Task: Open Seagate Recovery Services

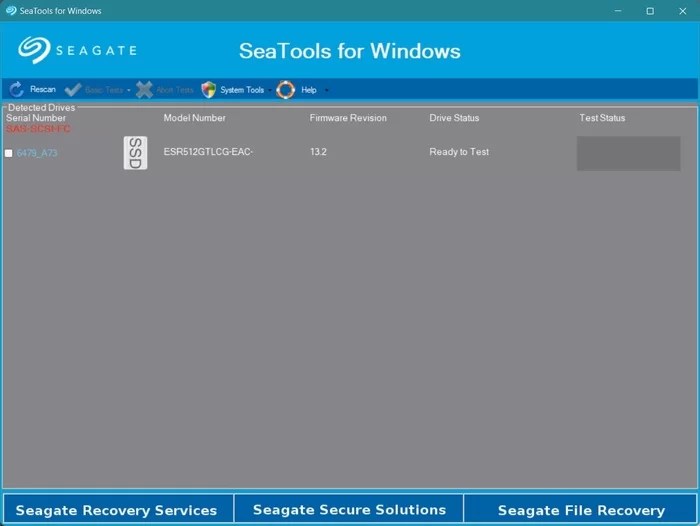Action: pos(118,509)
